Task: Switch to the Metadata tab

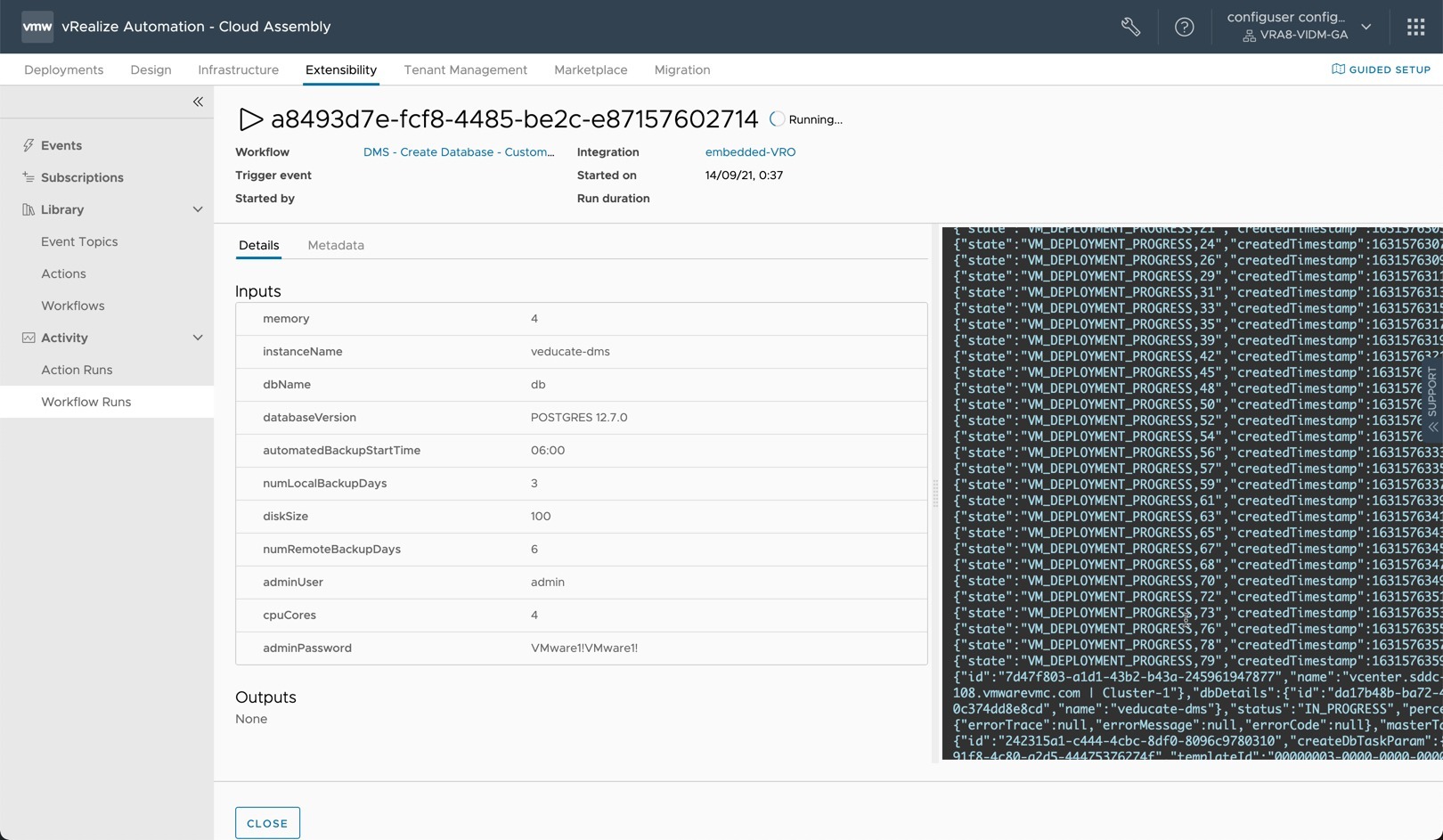Action: pos(336,245)
